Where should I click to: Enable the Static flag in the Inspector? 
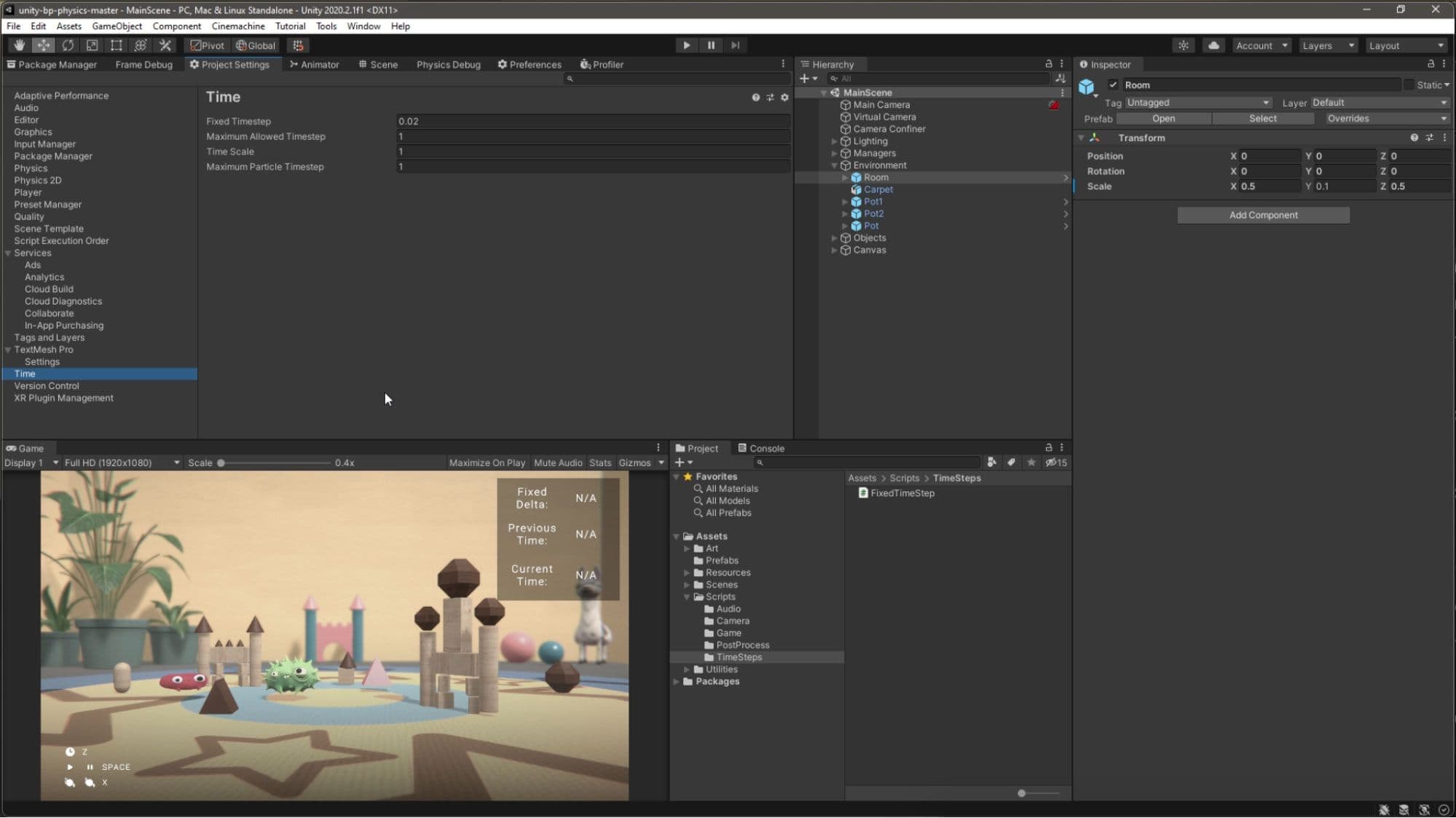click(x=1410, y=84)
